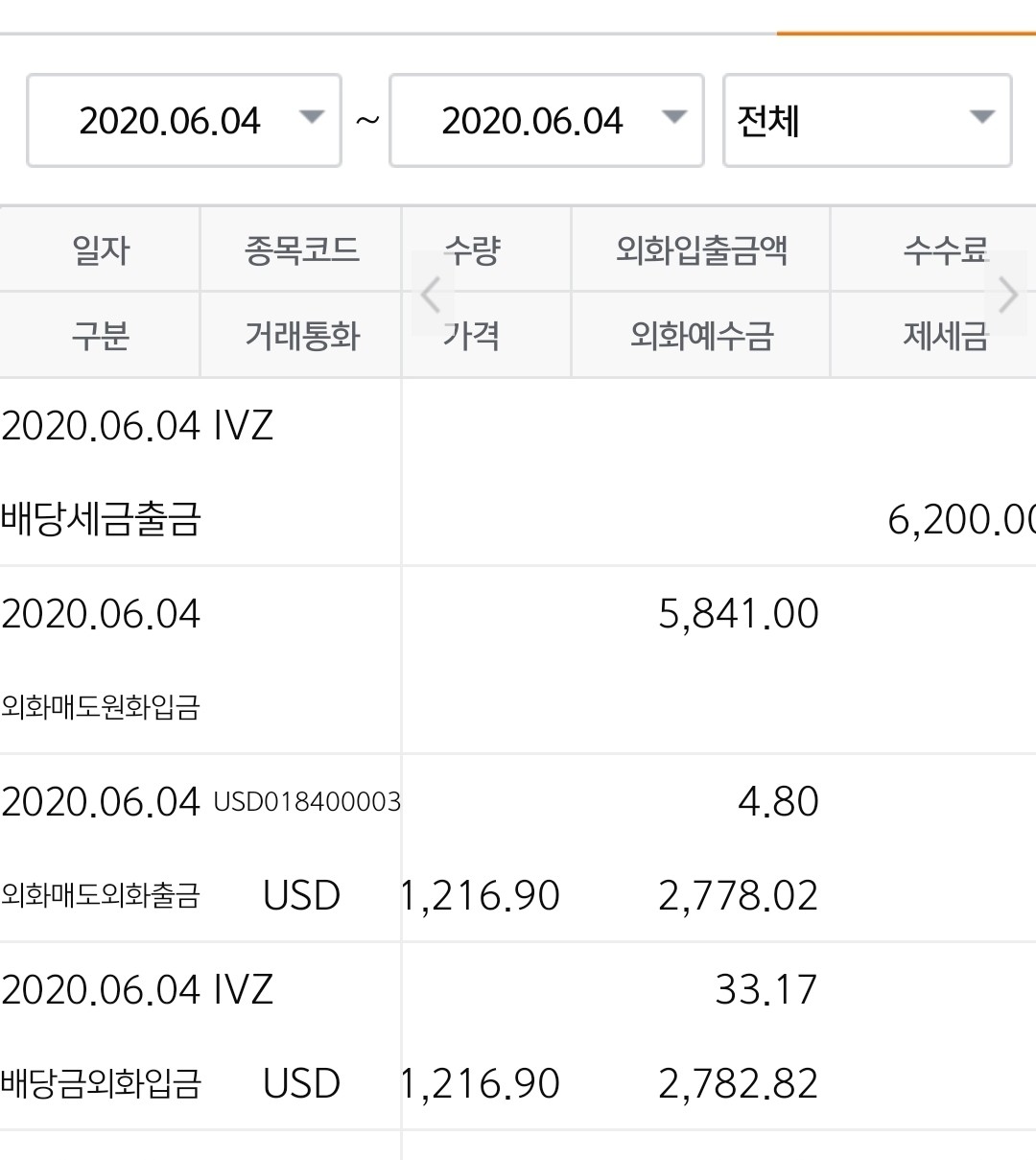Click the 일자 header label
1036x1160 pixels.
click(99, 249)
